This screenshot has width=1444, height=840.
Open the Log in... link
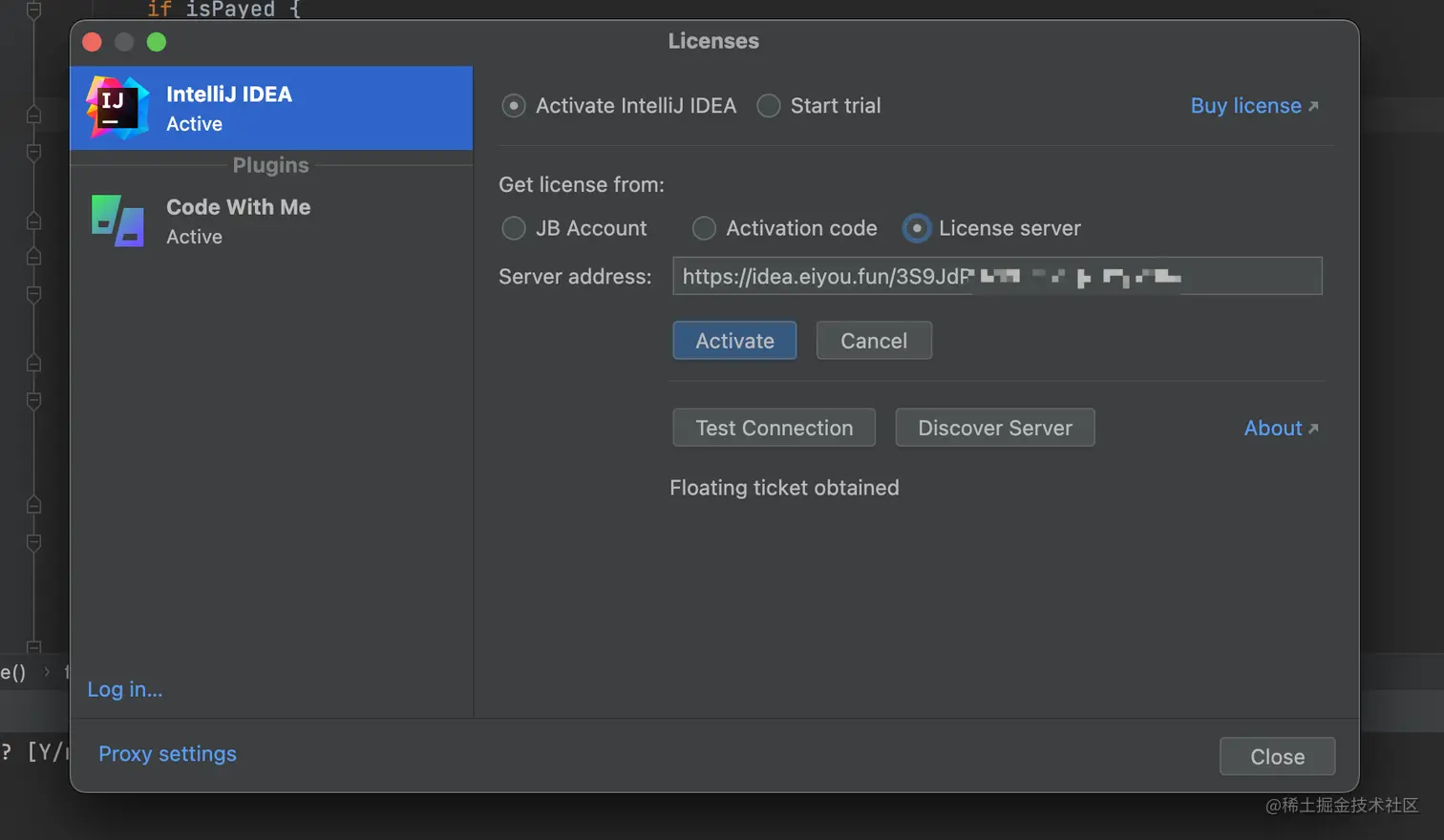[125, 689]
